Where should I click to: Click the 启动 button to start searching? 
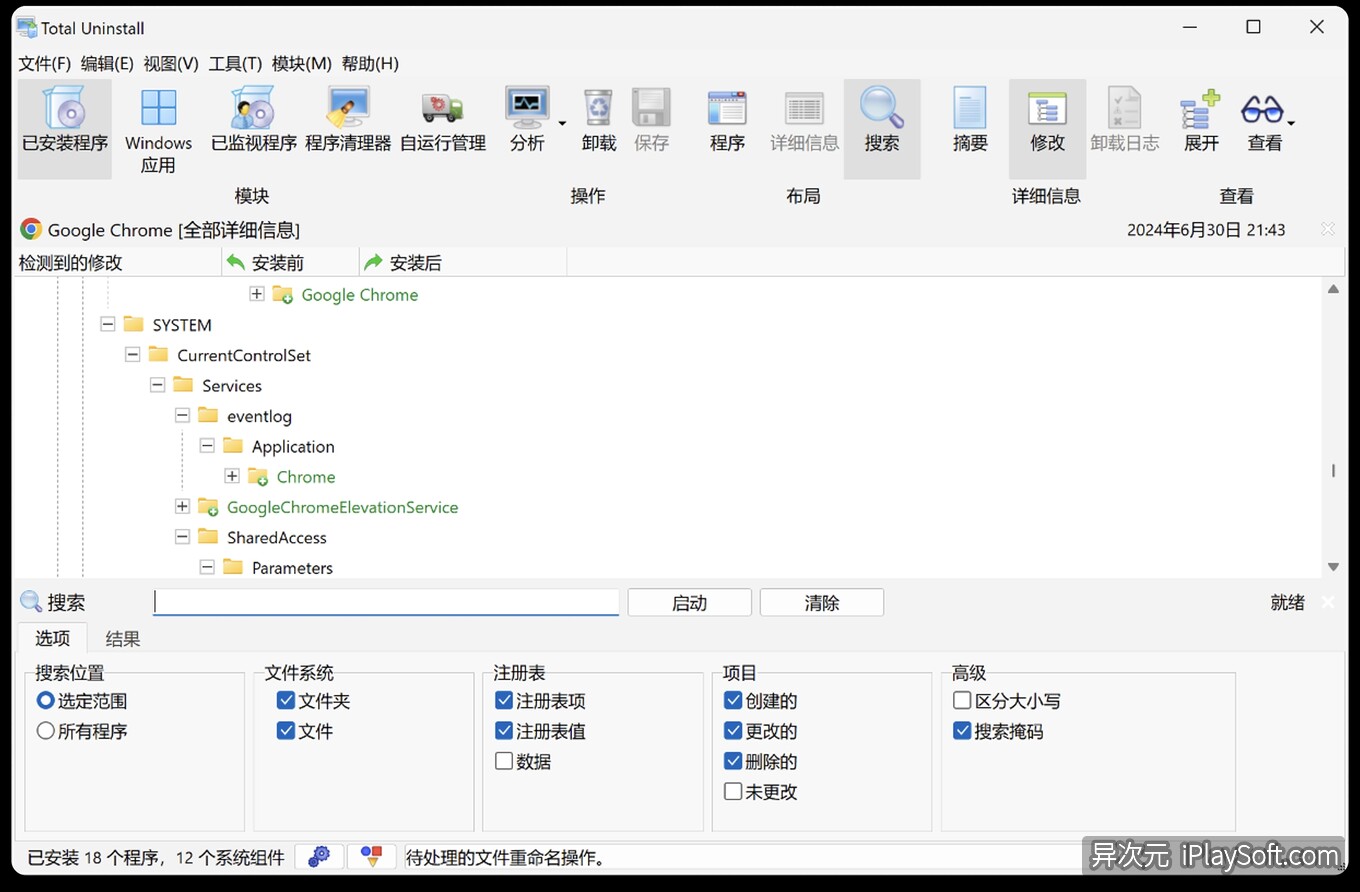point(688,602)
